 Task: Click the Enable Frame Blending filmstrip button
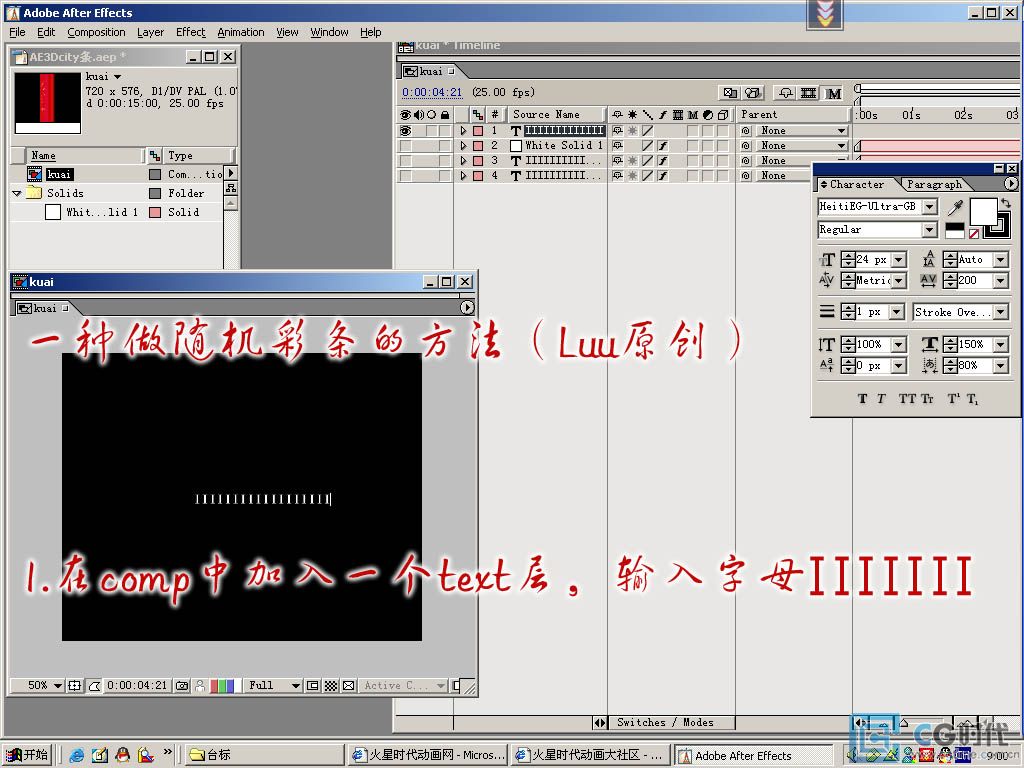click(x=808, y=93)
